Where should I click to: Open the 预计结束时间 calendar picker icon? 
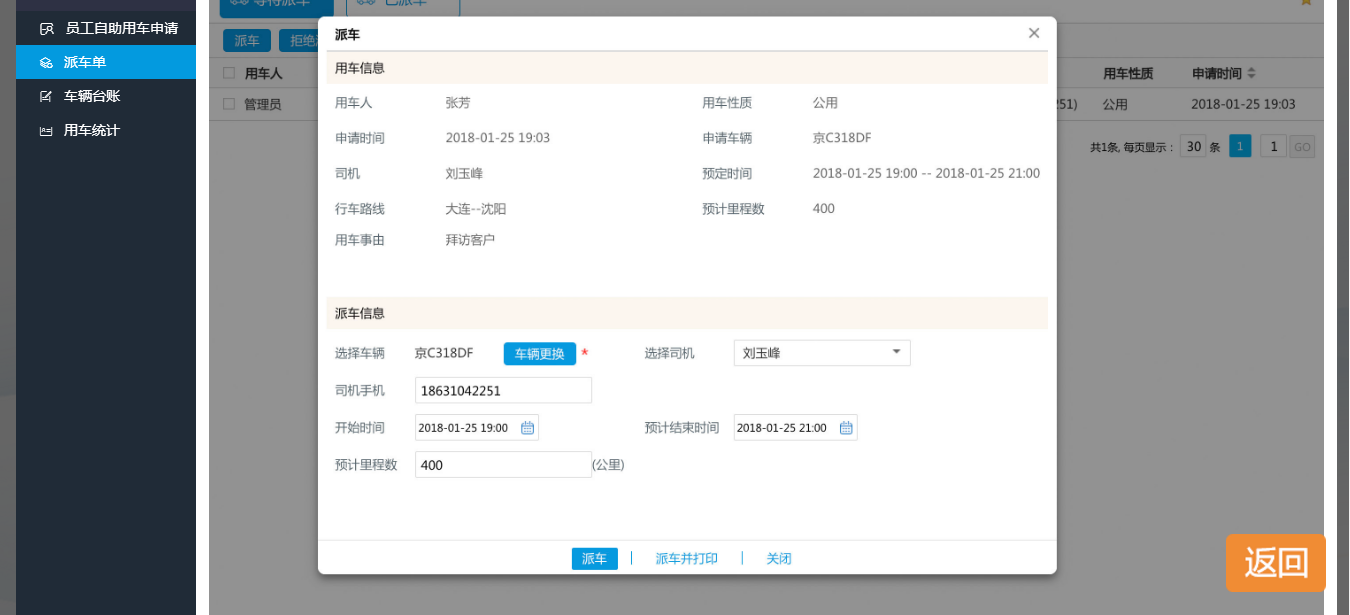click(x=846, y=427)
